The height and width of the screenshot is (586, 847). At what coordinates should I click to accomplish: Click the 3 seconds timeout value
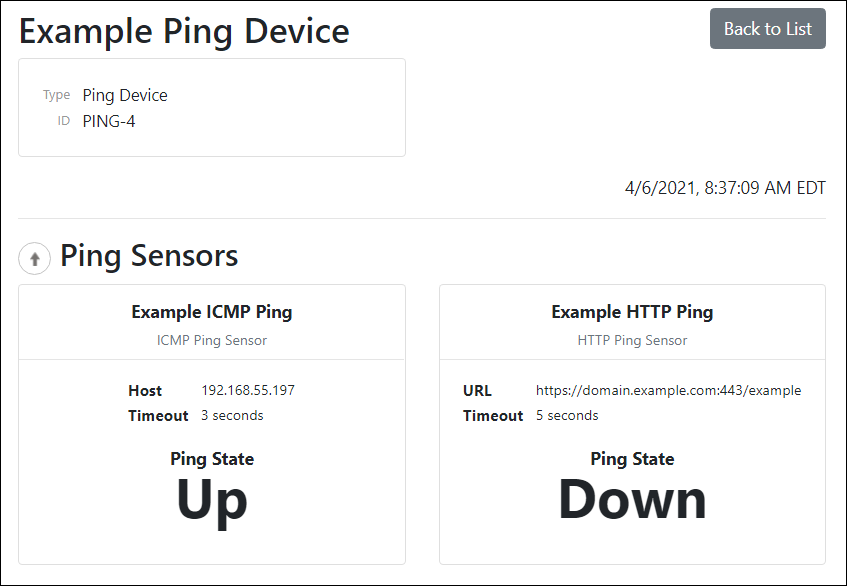232,415
